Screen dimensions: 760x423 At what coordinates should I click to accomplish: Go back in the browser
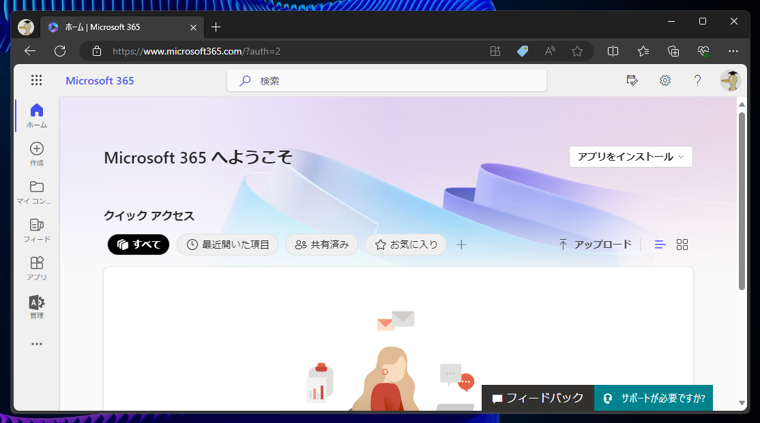coord(30,51)
